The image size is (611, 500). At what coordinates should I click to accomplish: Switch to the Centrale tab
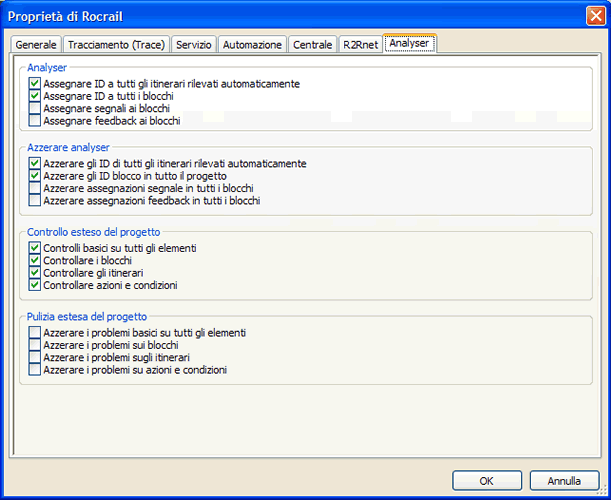tap(311, 45)
